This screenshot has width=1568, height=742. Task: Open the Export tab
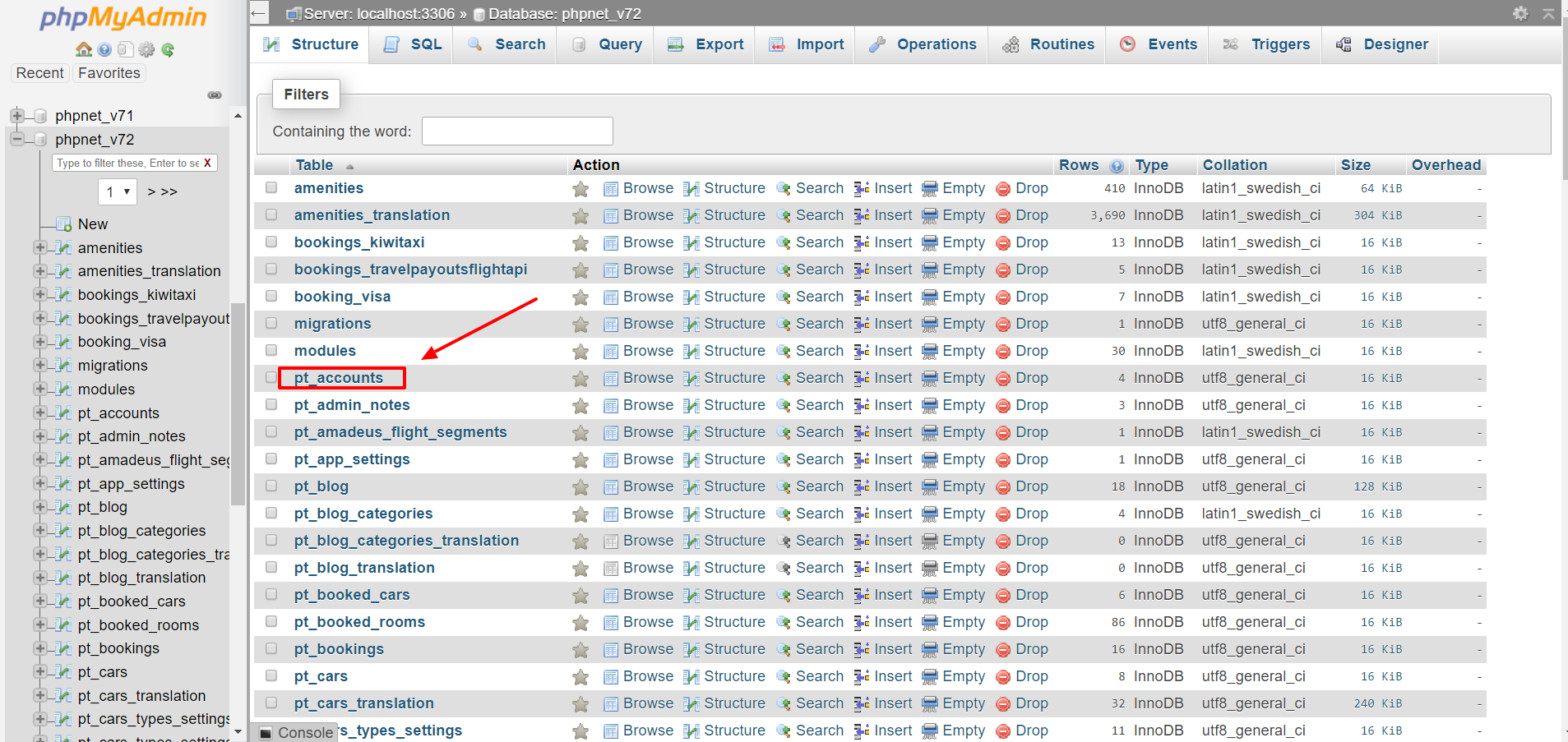[x=705, y=44]
